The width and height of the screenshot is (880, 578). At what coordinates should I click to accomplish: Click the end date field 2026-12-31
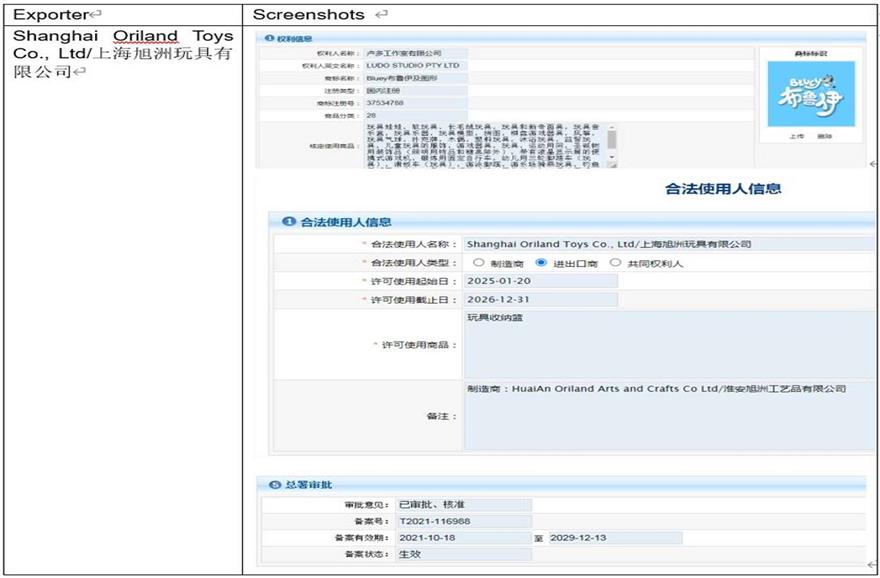pos(540,299)
